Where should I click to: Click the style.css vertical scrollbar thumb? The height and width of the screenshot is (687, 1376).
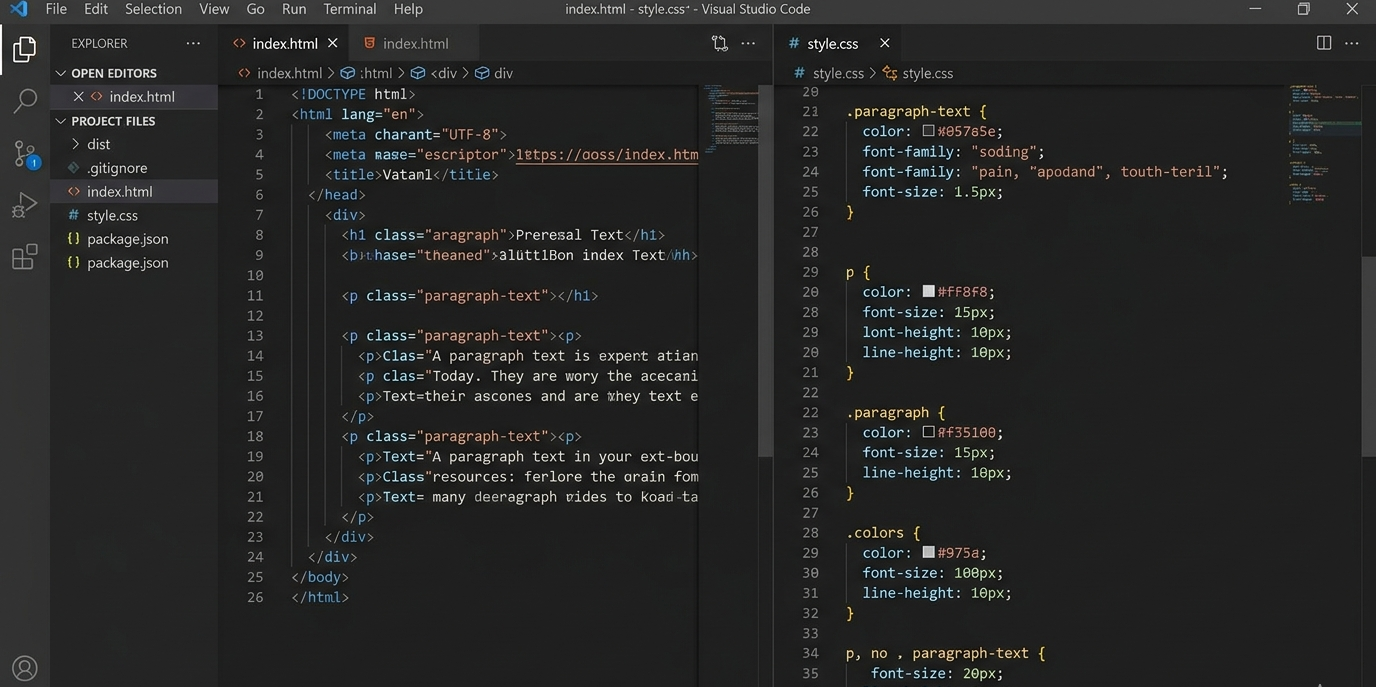click(1368, 355)
